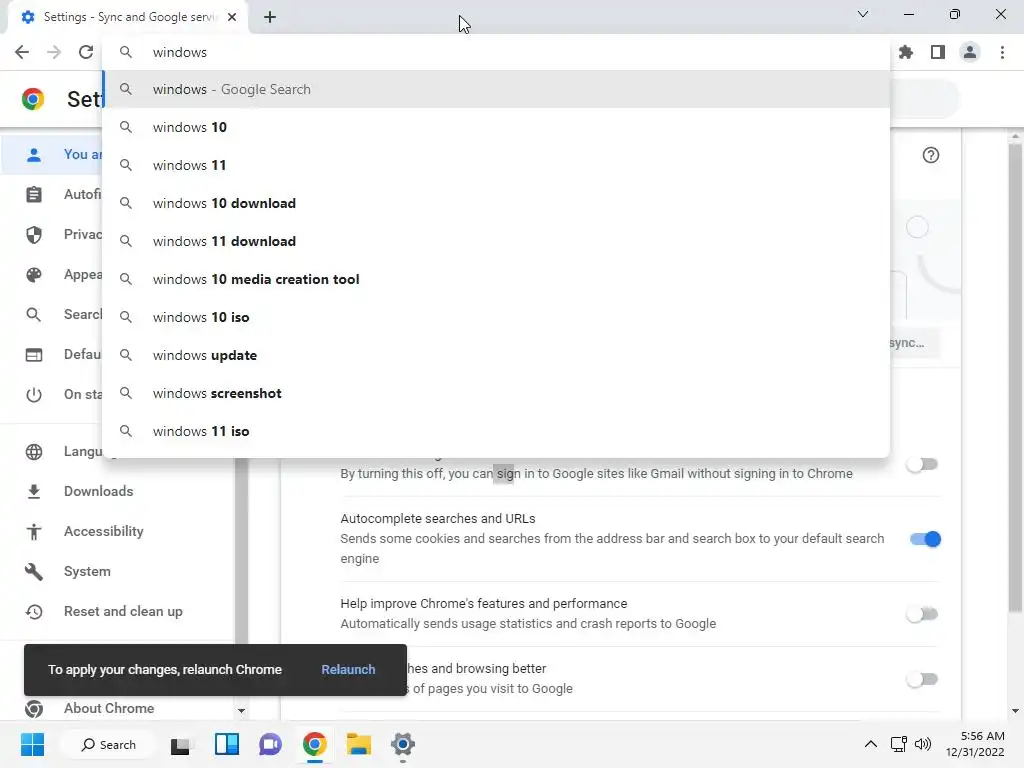
Task: Select the 'windows screenshot' suggestion
Action: click(x=496, y=393)
